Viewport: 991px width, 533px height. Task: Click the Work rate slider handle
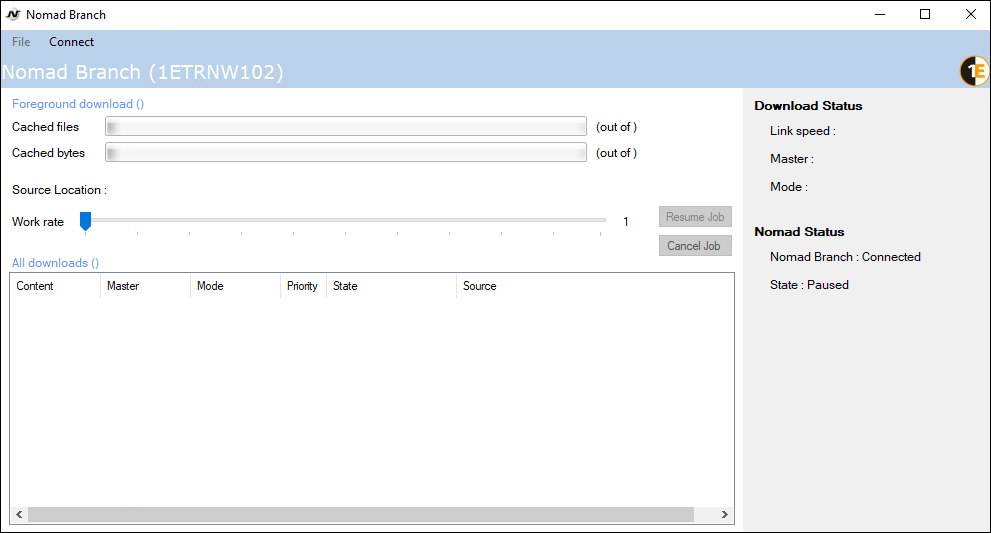click(x=86, y=221)
